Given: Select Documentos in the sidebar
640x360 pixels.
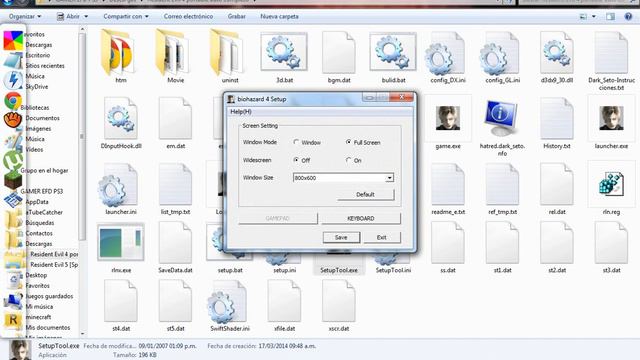Looking at the screenshot, I should (42, 118).
